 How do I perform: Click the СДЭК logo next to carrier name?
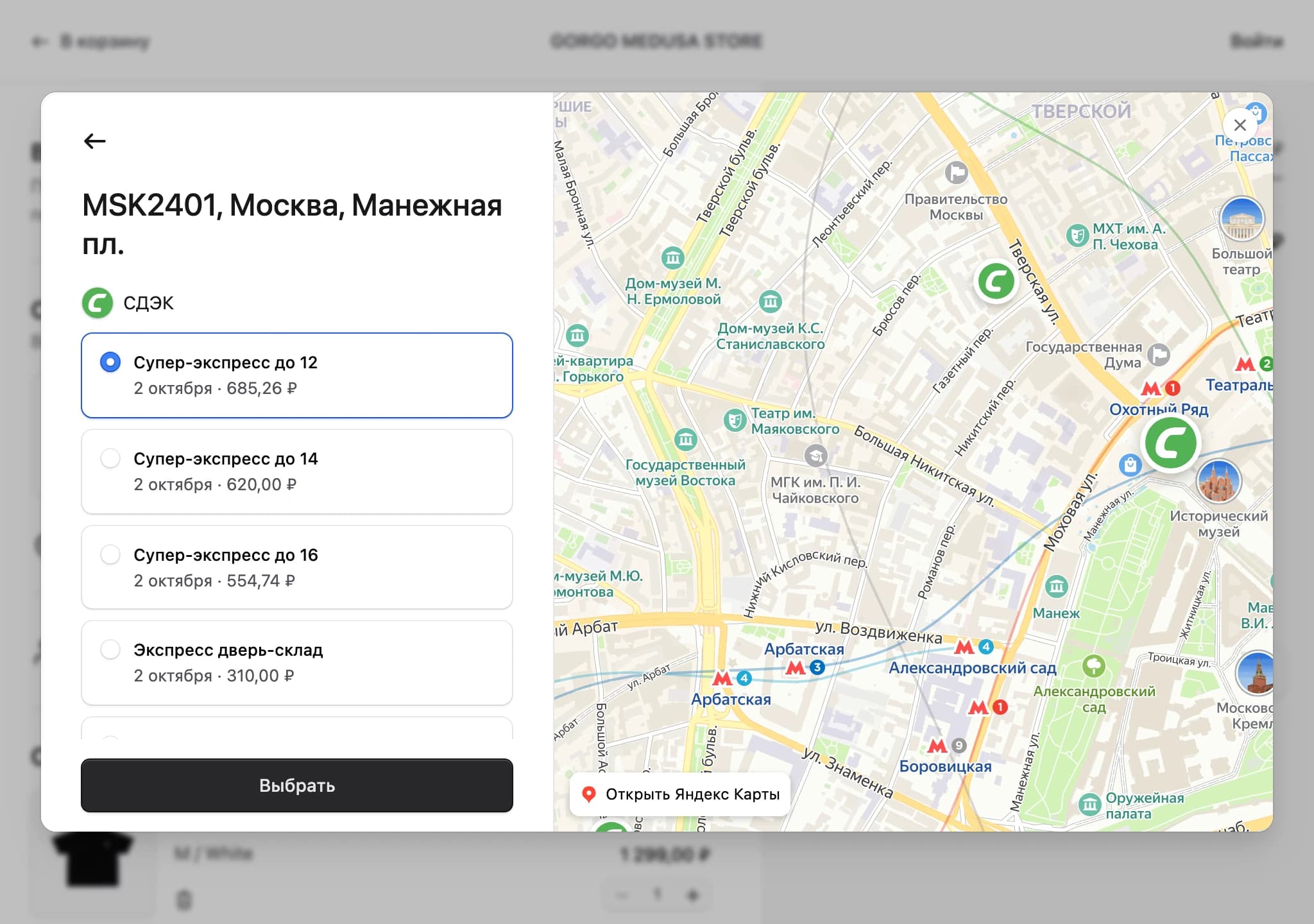point(98,303)
